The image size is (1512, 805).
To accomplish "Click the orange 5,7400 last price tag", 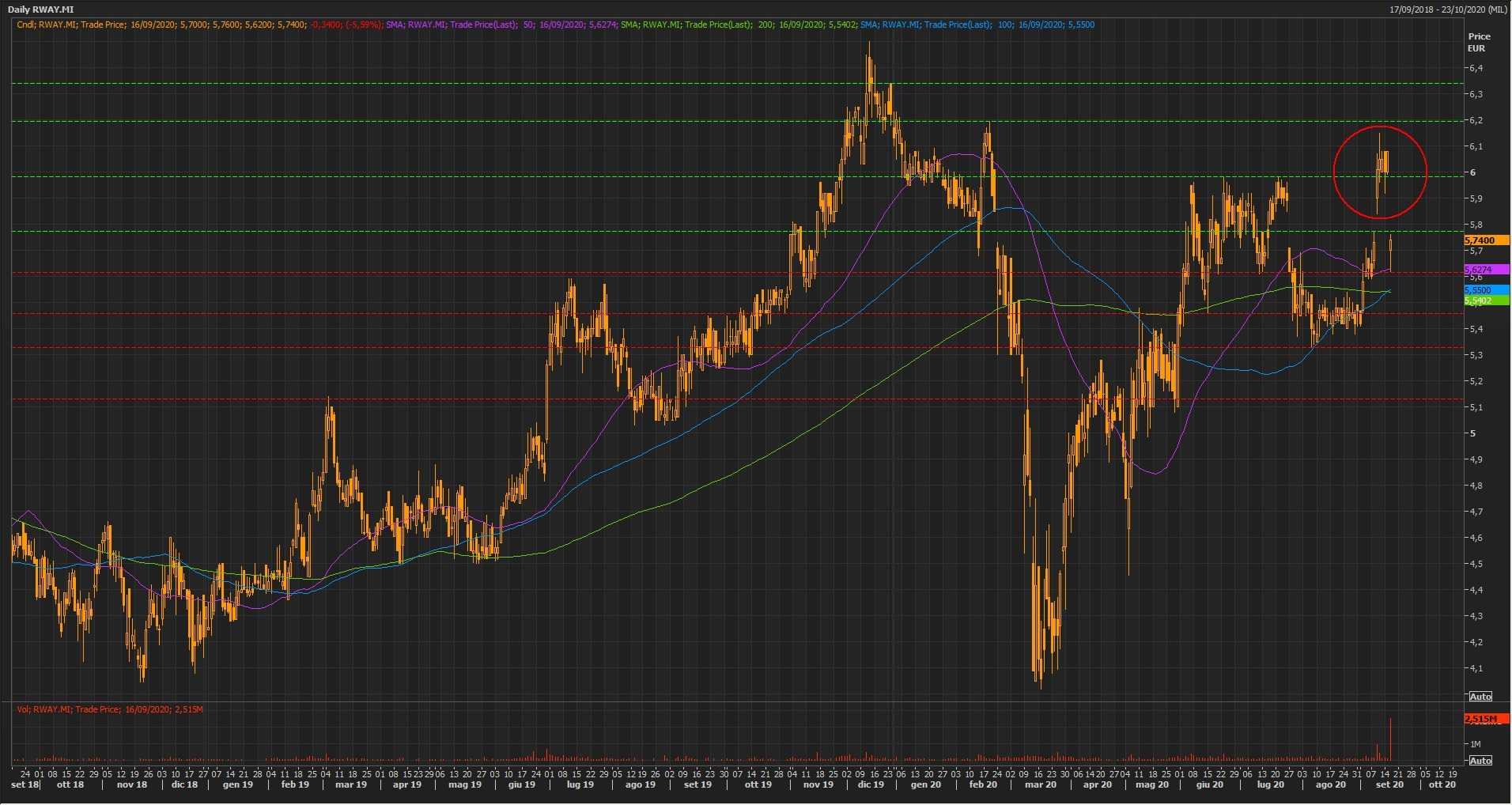I will click(x=1486, y=240).
